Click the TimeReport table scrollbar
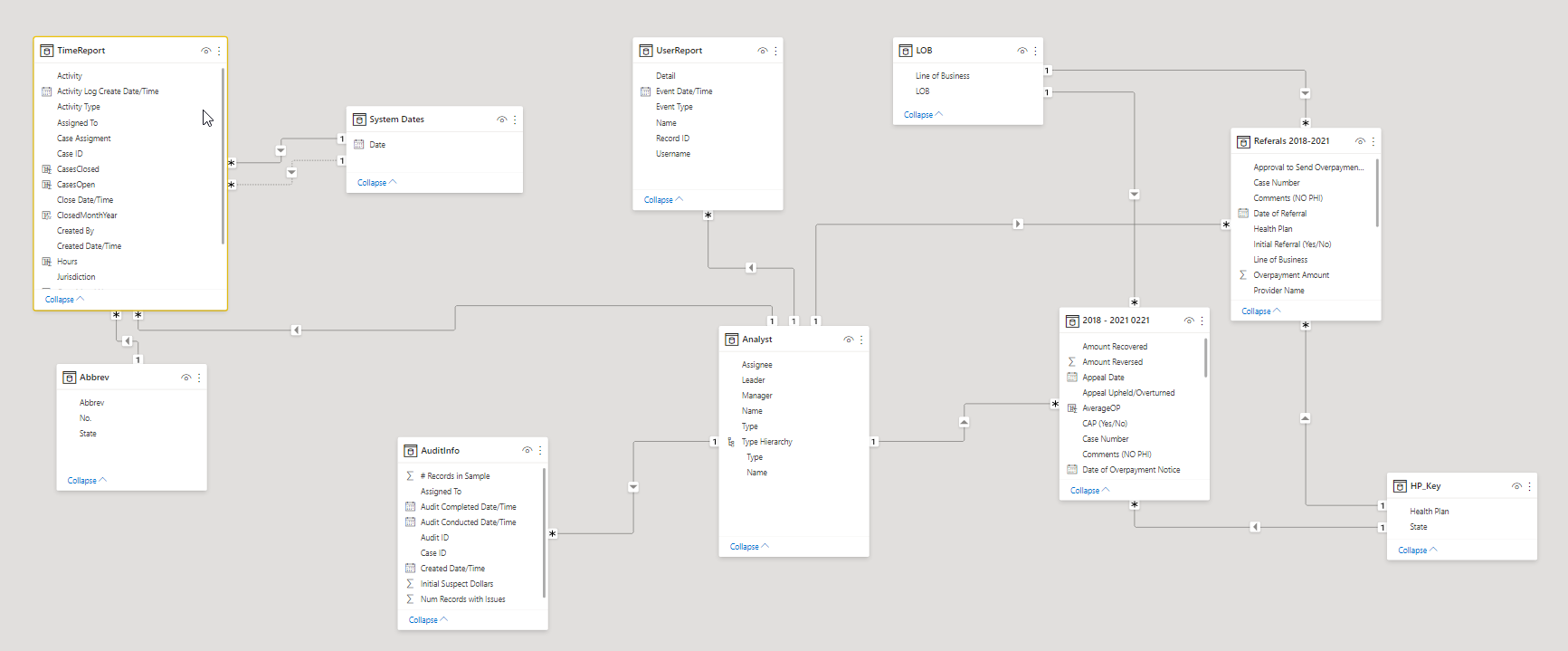This screenshot has height=651, width=1568. tap(223, 156)
